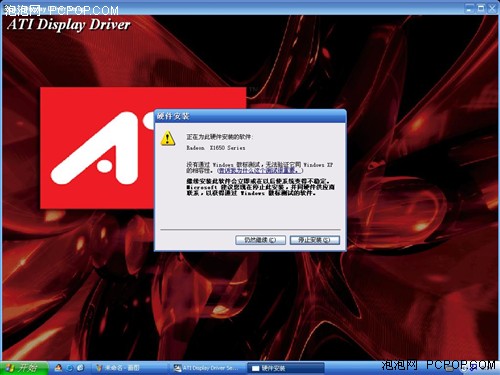Minimize the ATI installer window
The width and height of the screenshot is (500, 375).
coord(469,8)
